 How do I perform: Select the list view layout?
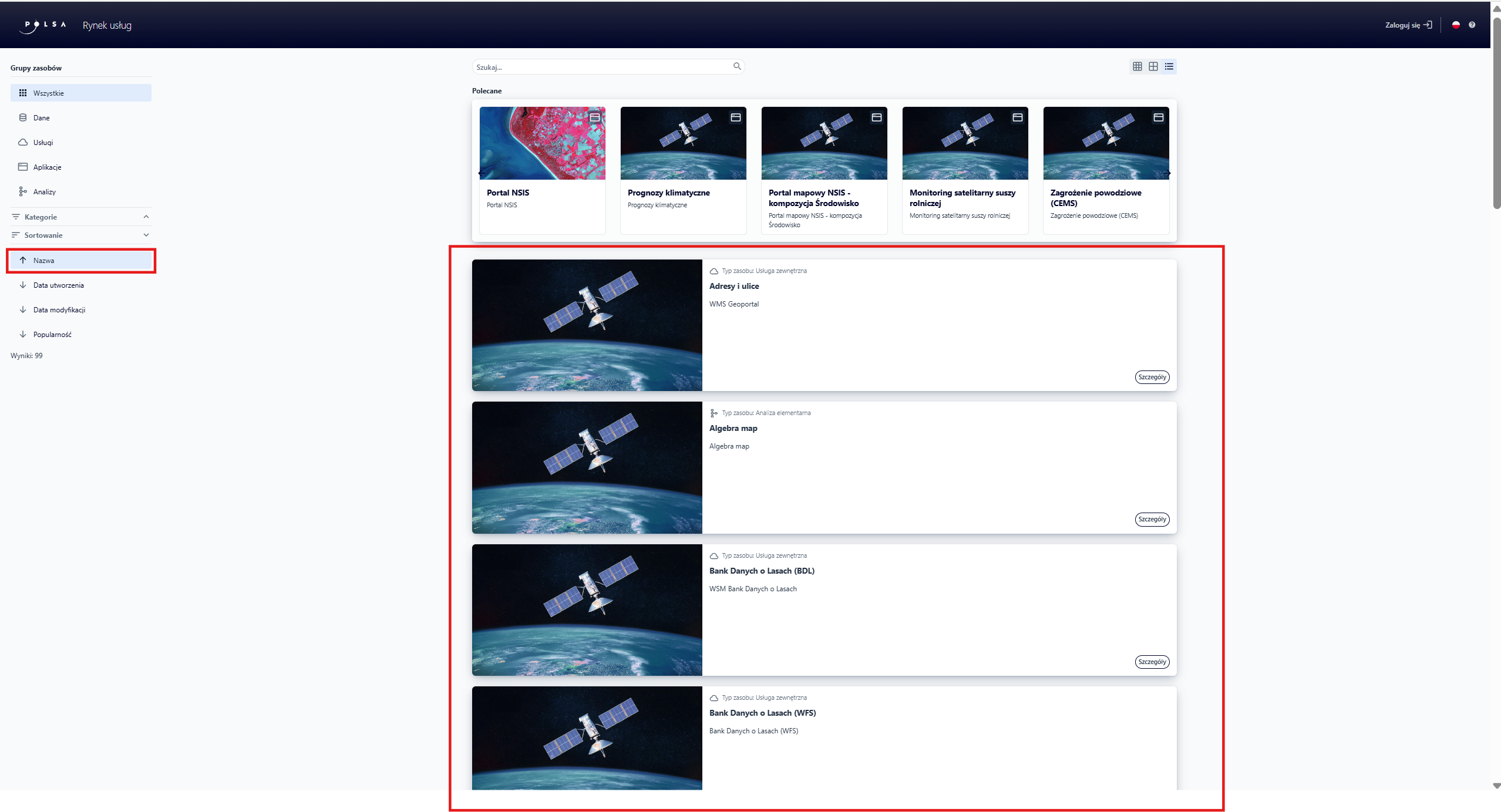pyautogui.click(x=1169, y=66)
